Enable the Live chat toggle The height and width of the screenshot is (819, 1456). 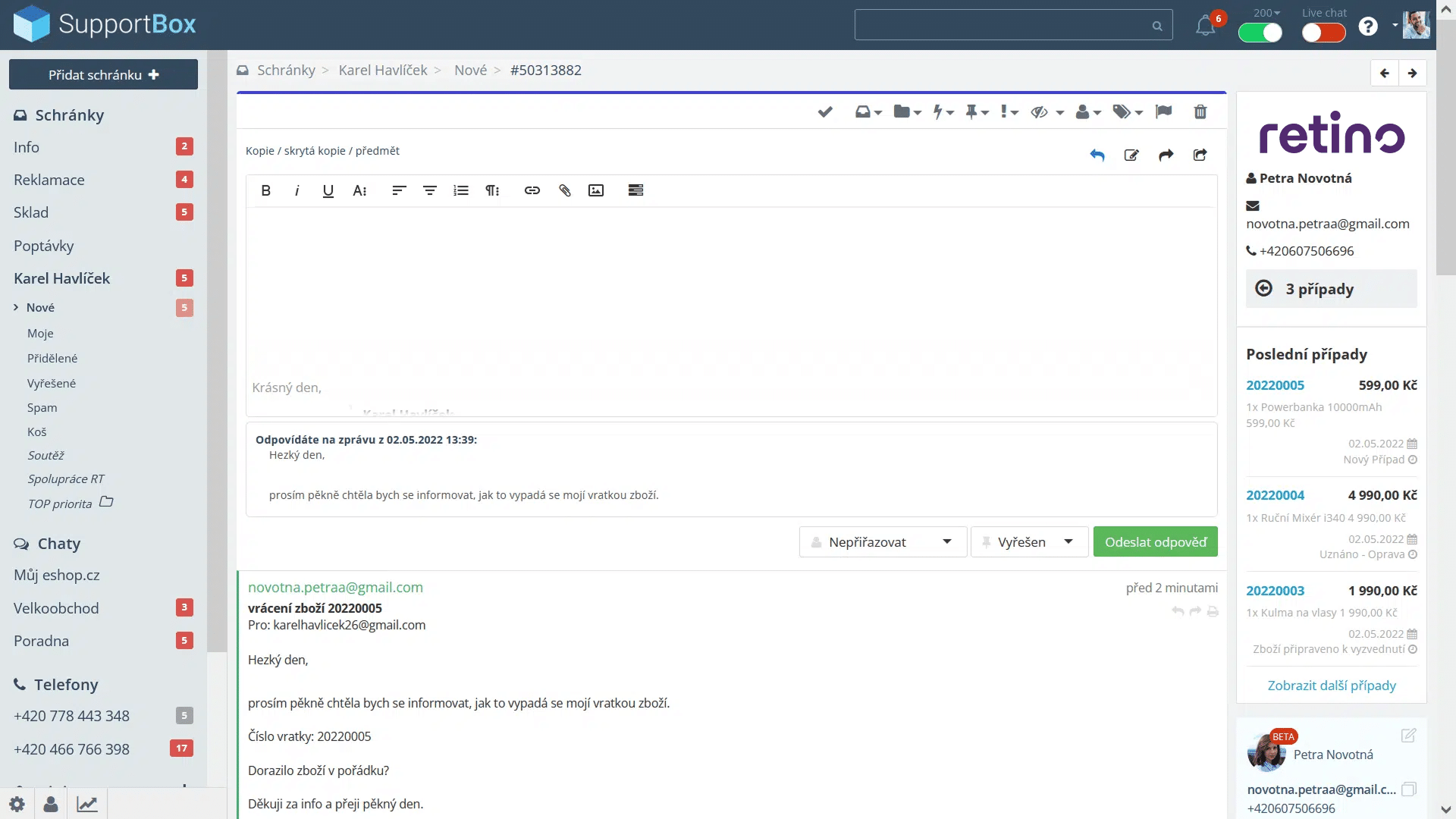1323,33
